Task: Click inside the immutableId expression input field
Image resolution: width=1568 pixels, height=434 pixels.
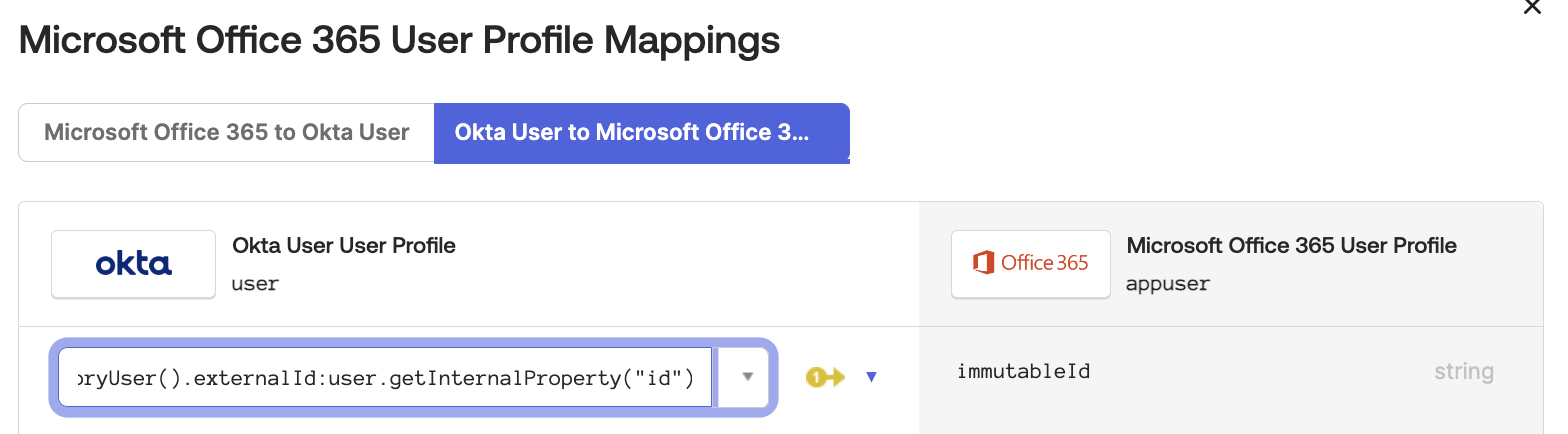Action: click(385, 377)
